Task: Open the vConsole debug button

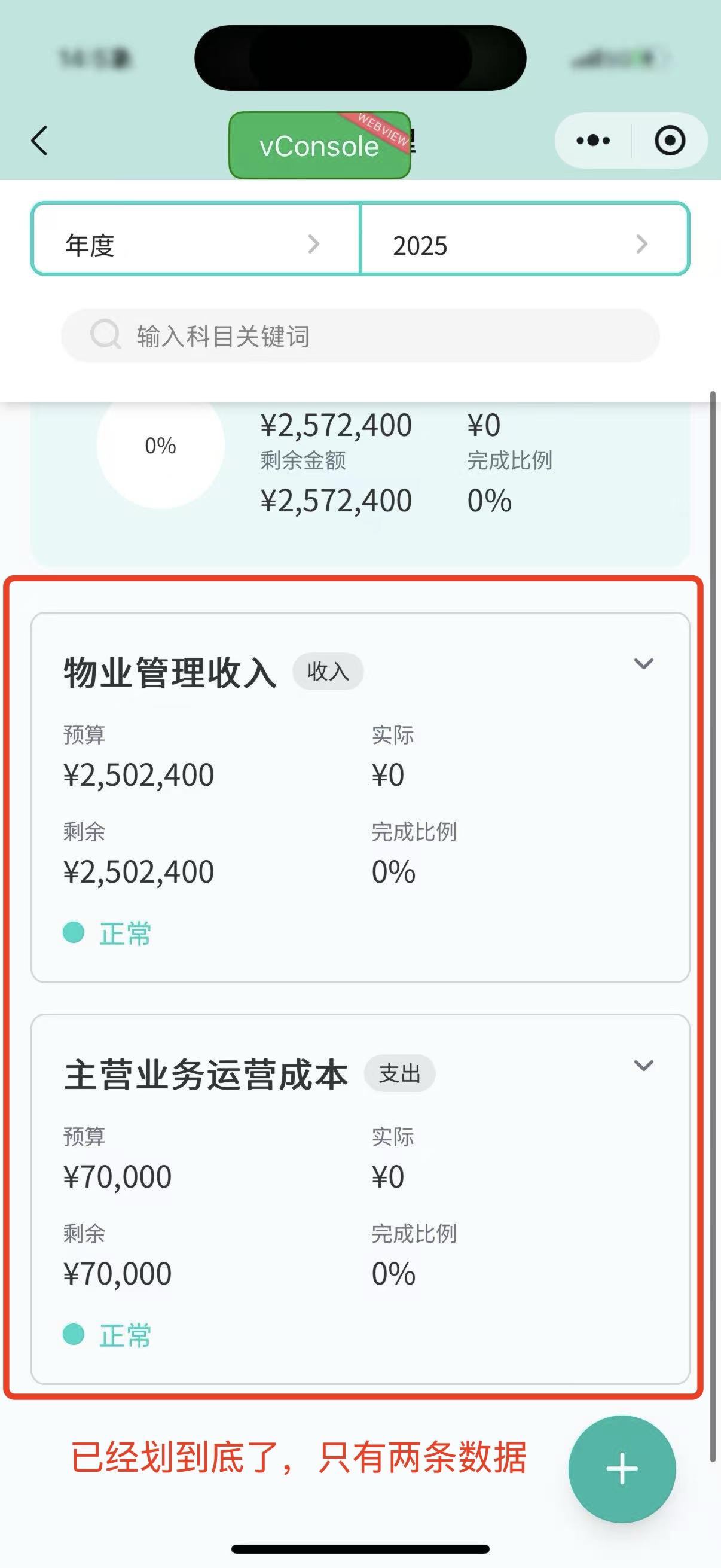Action: coord(319,146)
